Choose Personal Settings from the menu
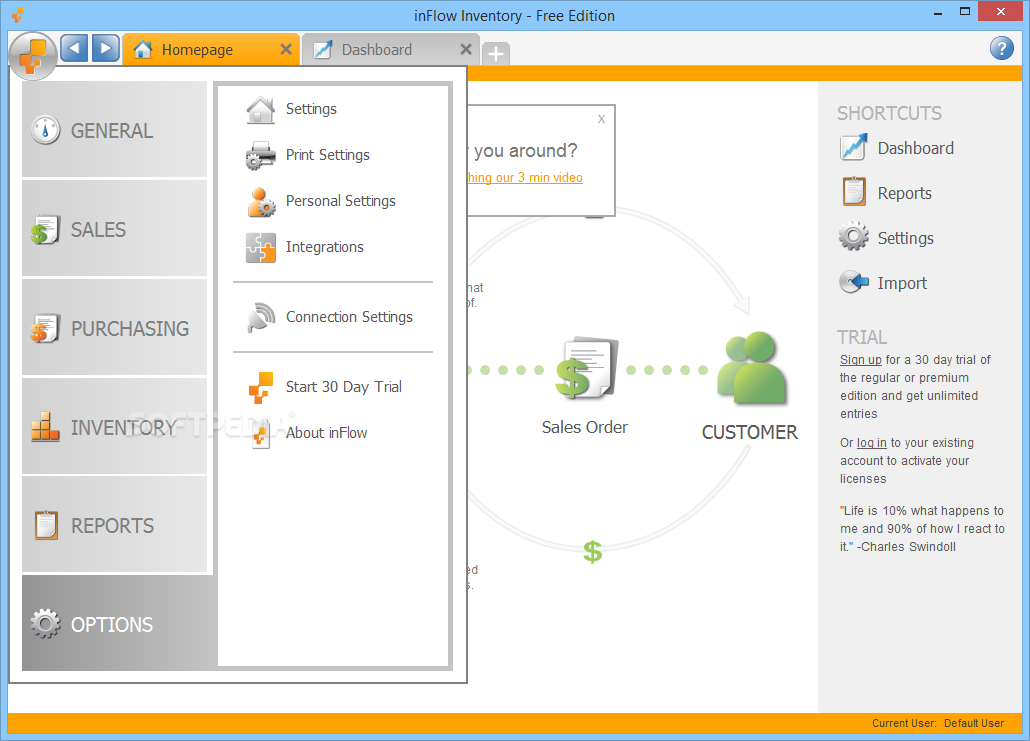Screen dimensions: 1030x741 click(341, 201)
